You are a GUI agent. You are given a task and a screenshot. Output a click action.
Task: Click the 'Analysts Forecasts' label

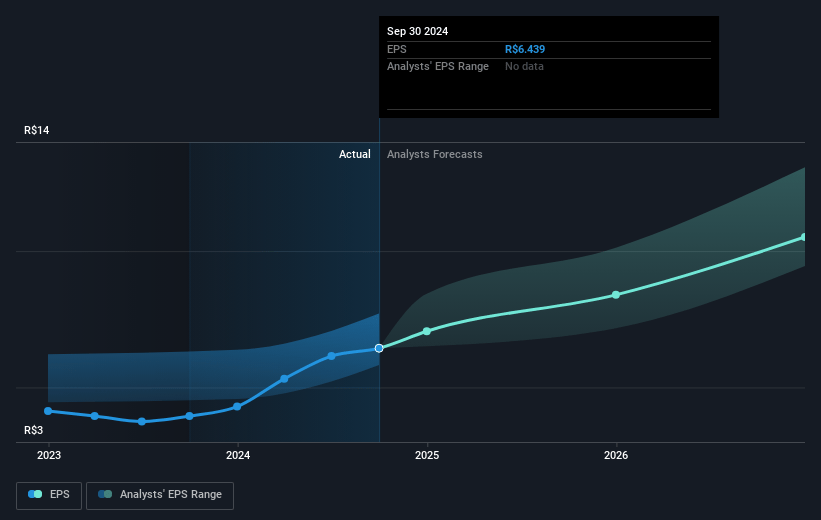435,154
